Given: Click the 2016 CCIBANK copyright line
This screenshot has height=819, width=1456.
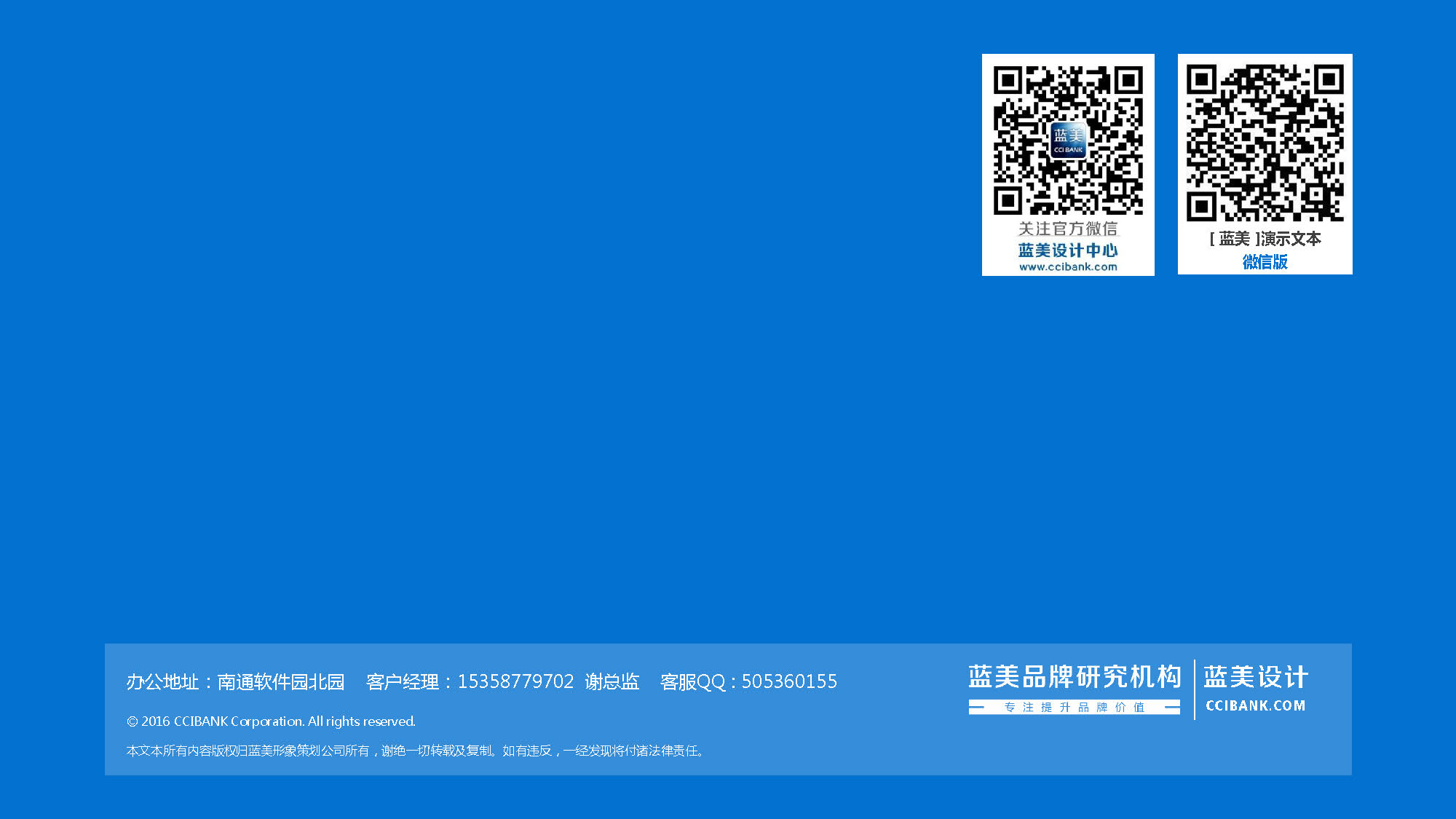Looking at the screenshot, I should (271, 721).
